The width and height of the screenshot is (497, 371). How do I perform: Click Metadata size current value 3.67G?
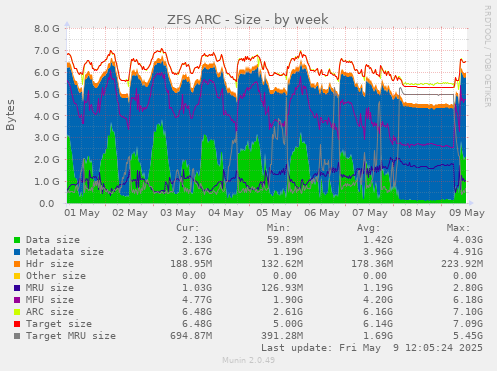coord(197,252)
